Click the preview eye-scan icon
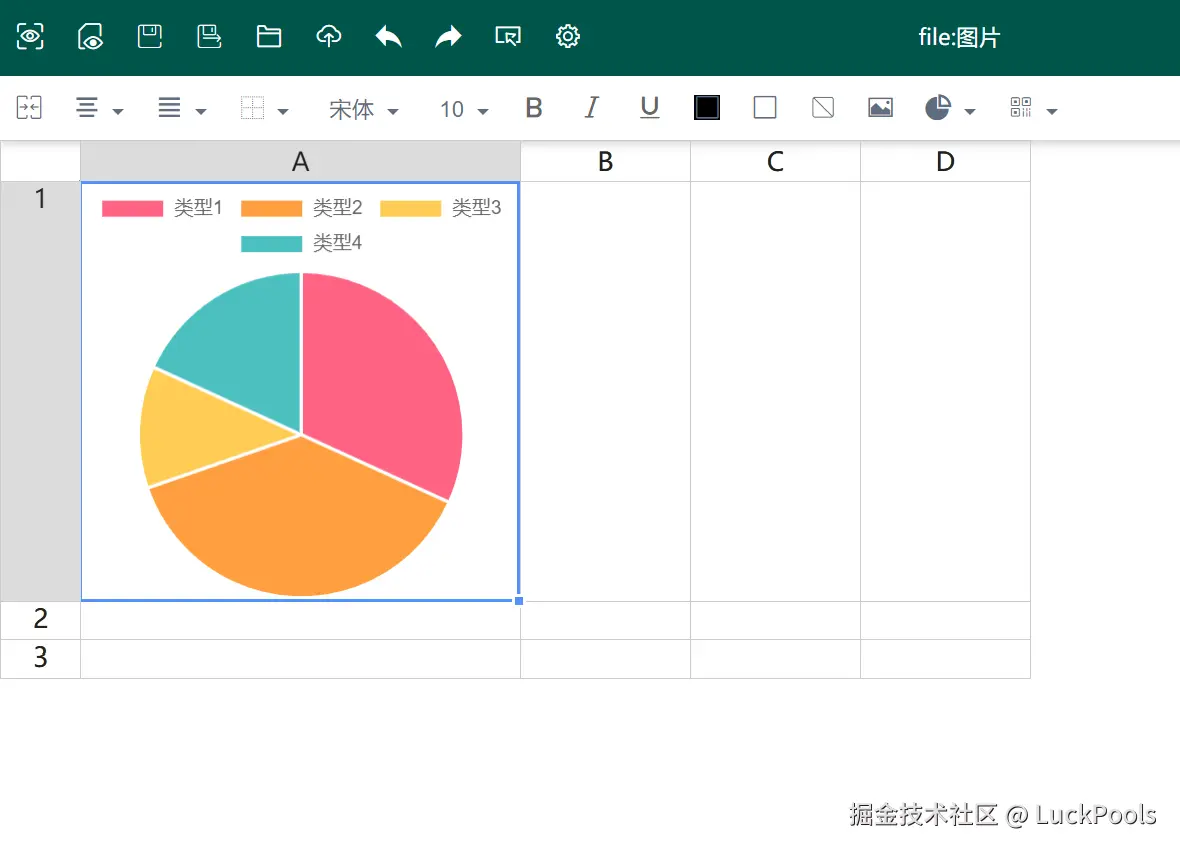Image resolution: width=1180 pixels, height=852 pixels. tap(30, 36)
